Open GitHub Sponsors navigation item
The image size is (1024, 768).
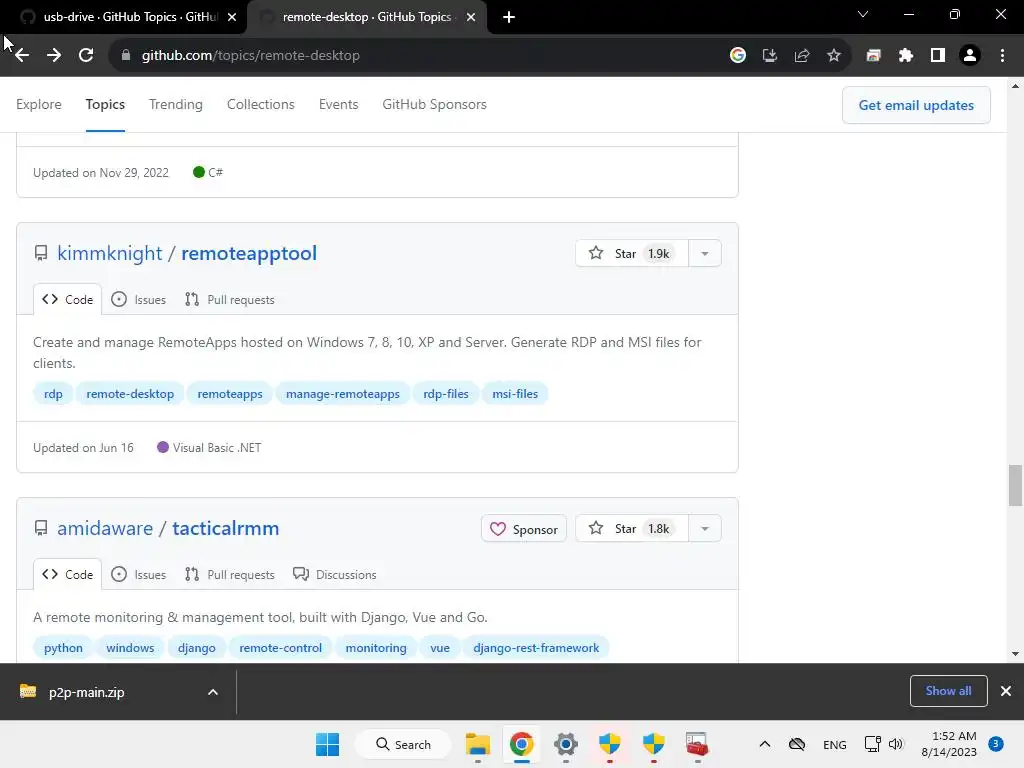434,104
